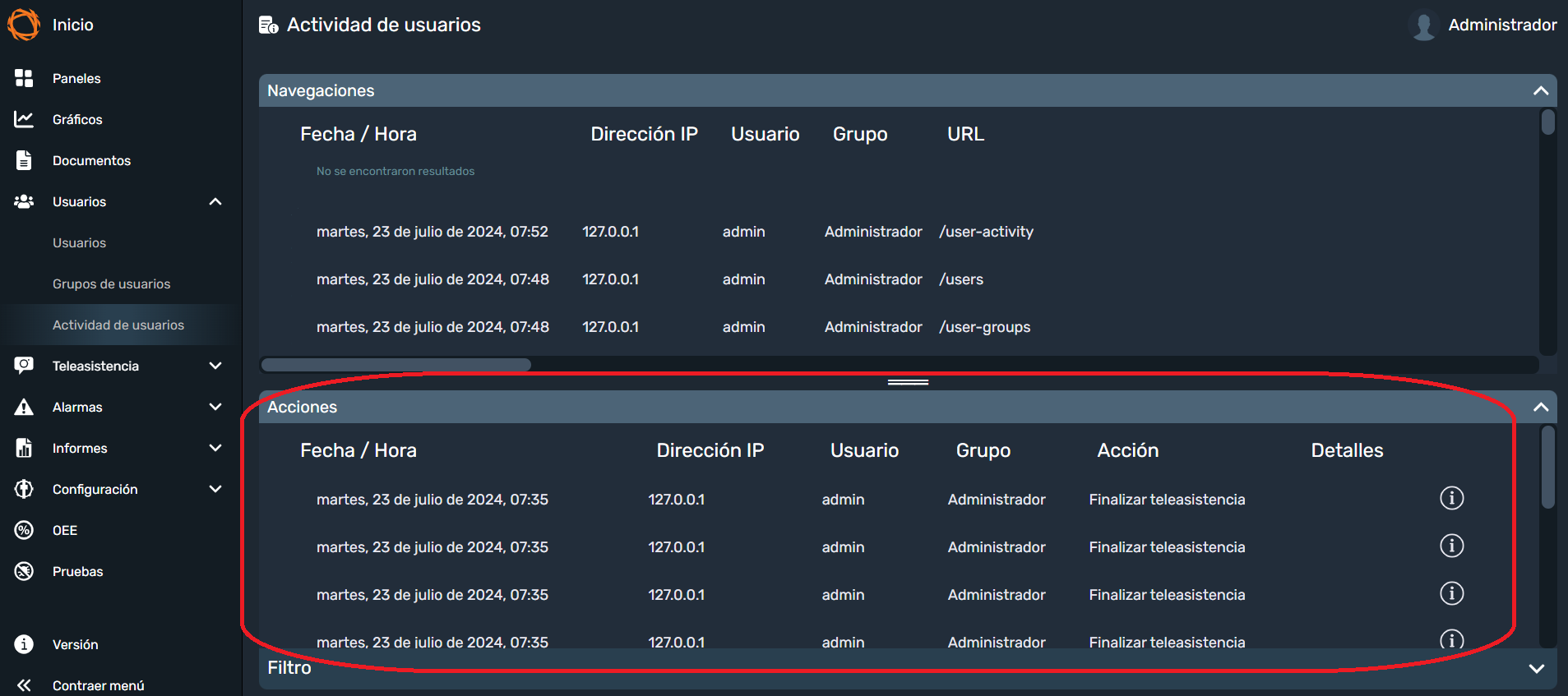Click the Alarmas warning triangle icon
The height and width of the screenshot is (696, 1568).
[x=24, y=407]
